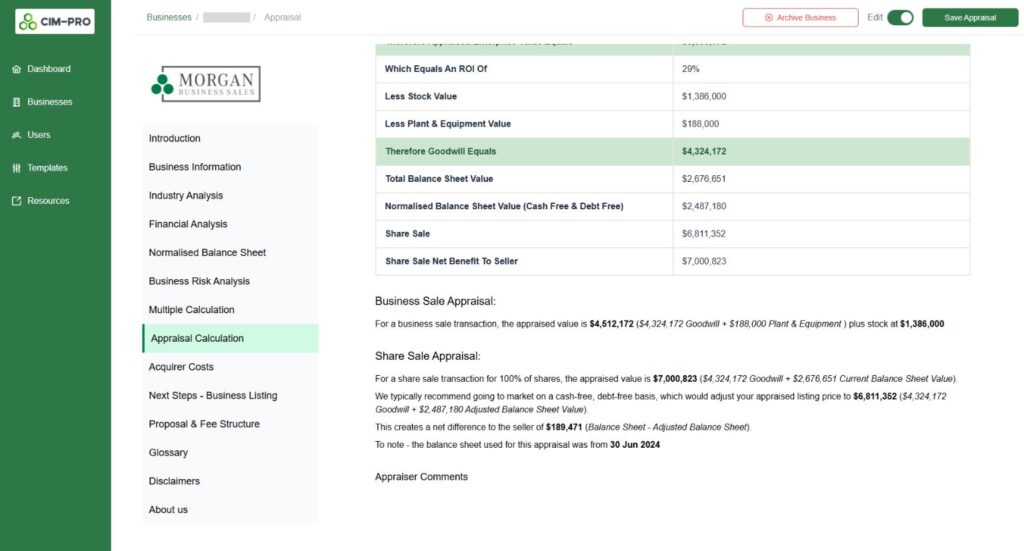Archive this business

[800, 18]
